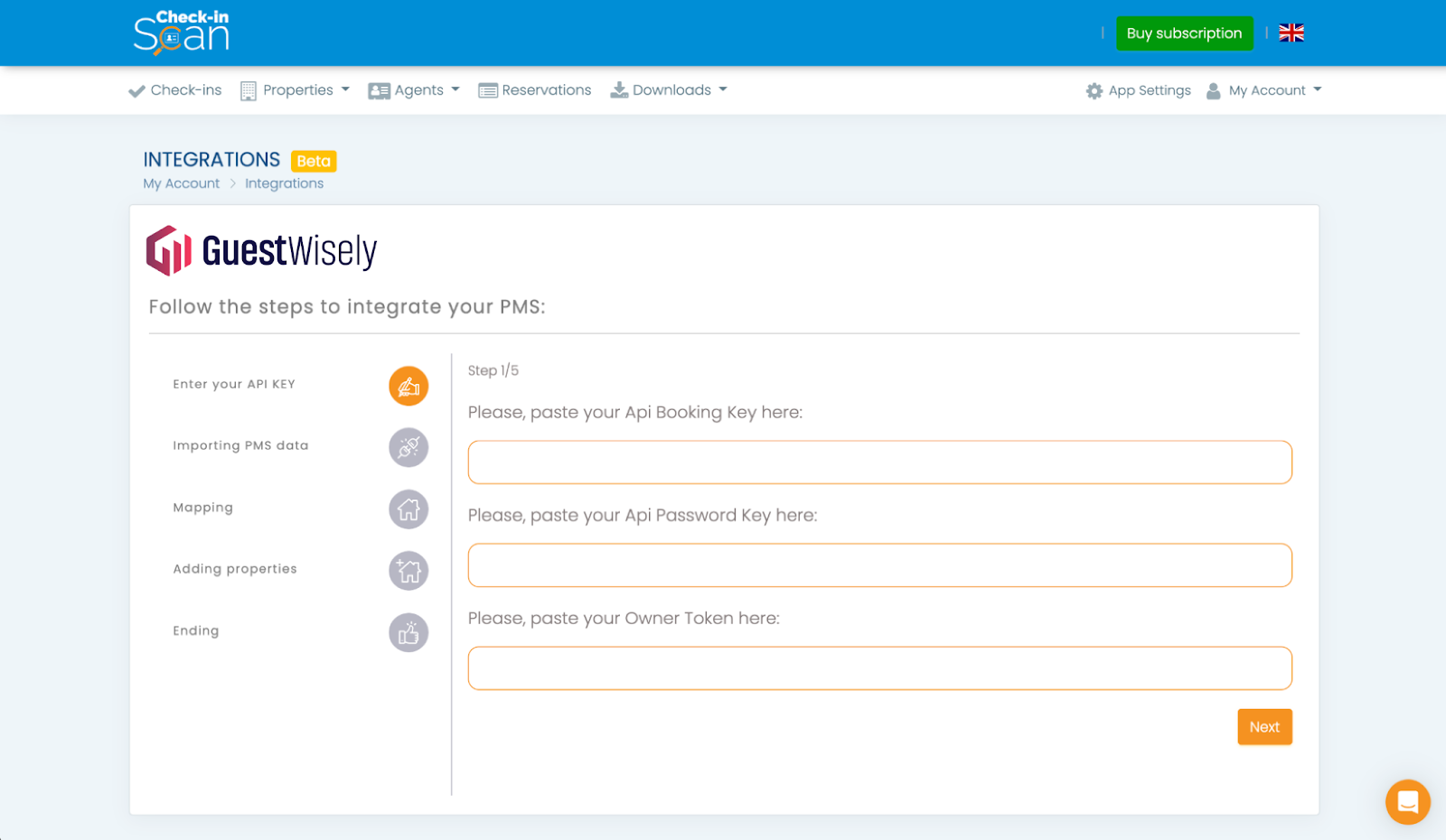Click the 'Ending' step label

pyautogui.click(x=196, y=630)
